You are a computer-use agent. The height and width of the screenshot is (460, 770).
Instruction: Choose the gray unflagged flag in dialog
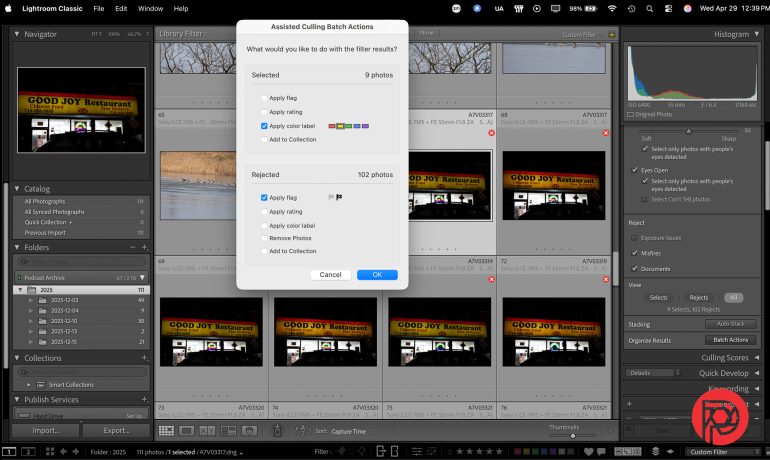pyautogui.click(x=331, y=197)
